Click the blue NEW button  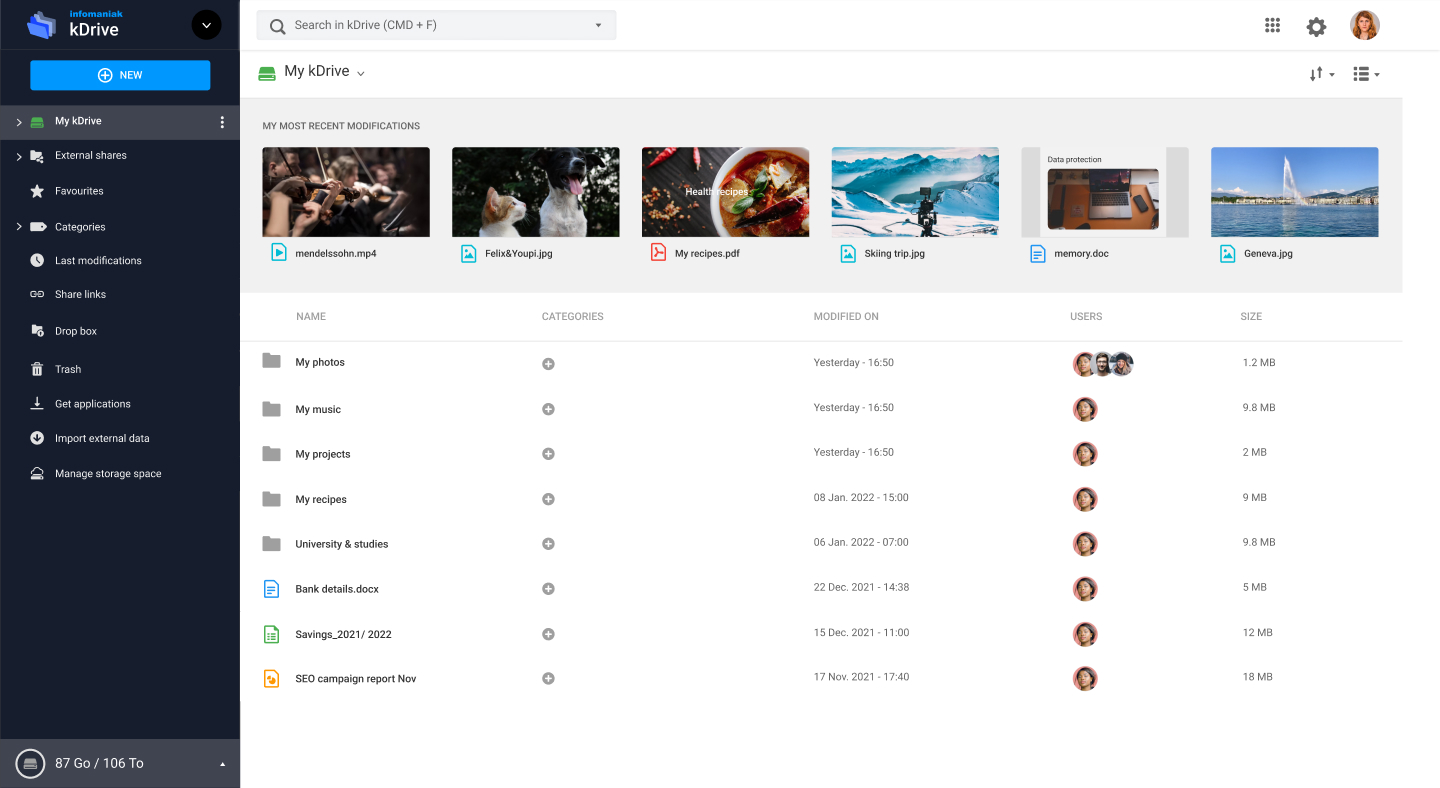120,75
